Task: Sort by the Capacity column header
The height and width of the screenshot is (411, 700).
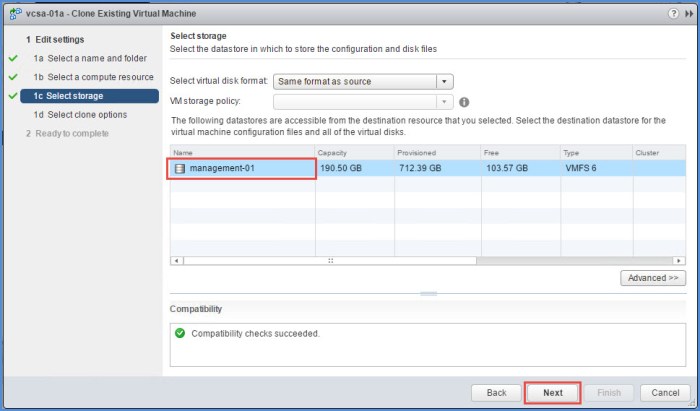Action: (x=354, y=153)
